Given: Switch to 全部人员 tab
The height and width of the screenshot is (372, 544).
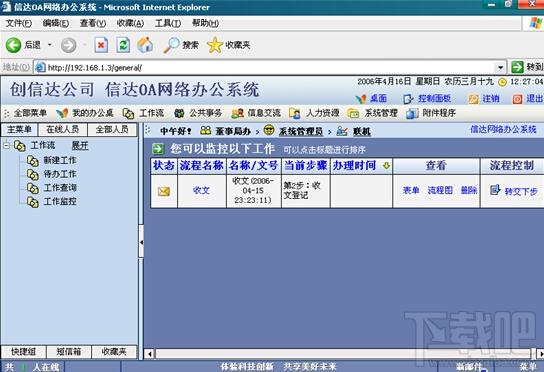Looking at the screenshot, I should (x=112, y=129).
